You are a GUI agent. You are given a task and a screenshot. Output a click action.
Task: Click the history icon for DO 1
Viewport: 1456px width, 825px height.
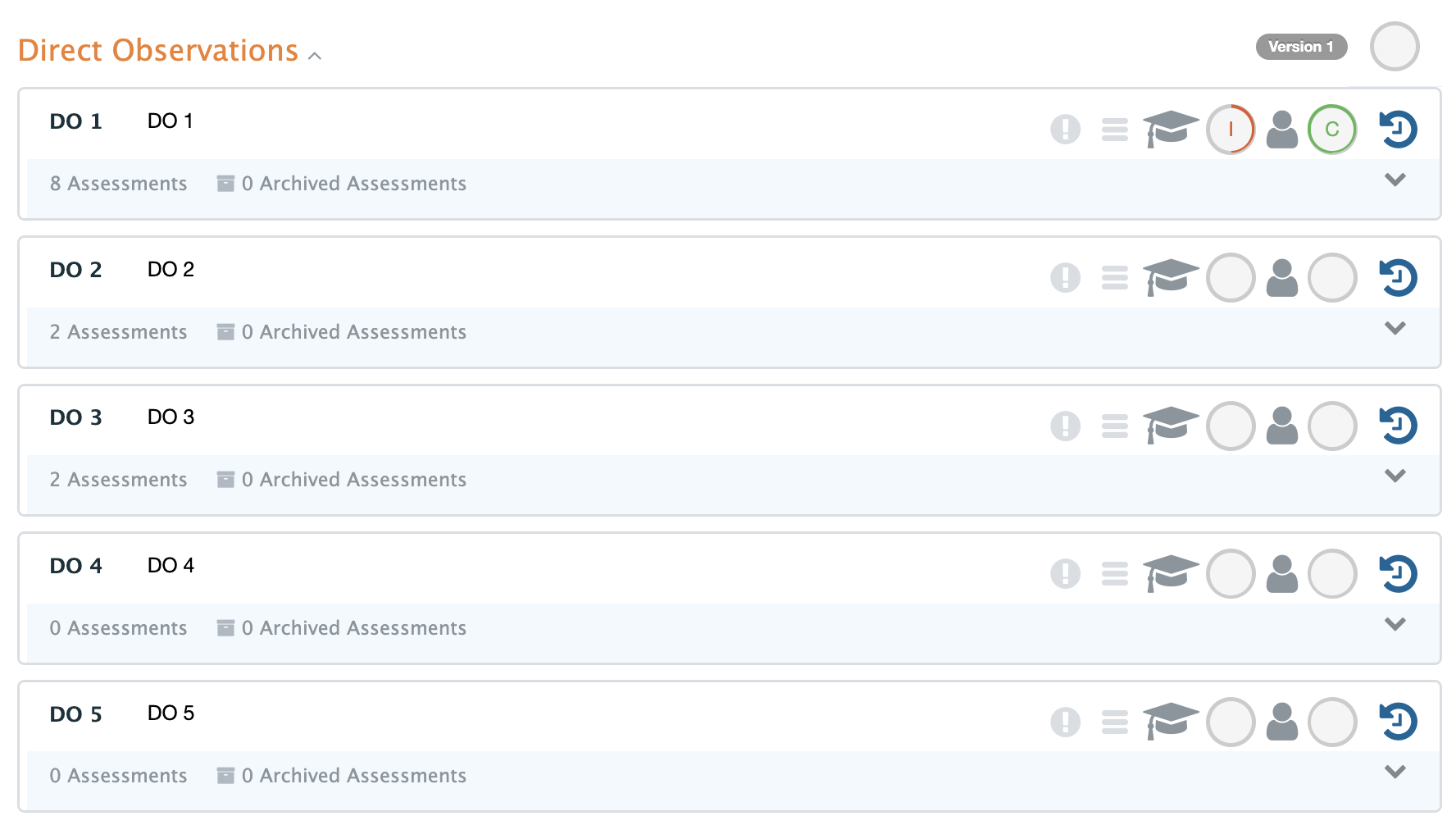pos(1398,130)
